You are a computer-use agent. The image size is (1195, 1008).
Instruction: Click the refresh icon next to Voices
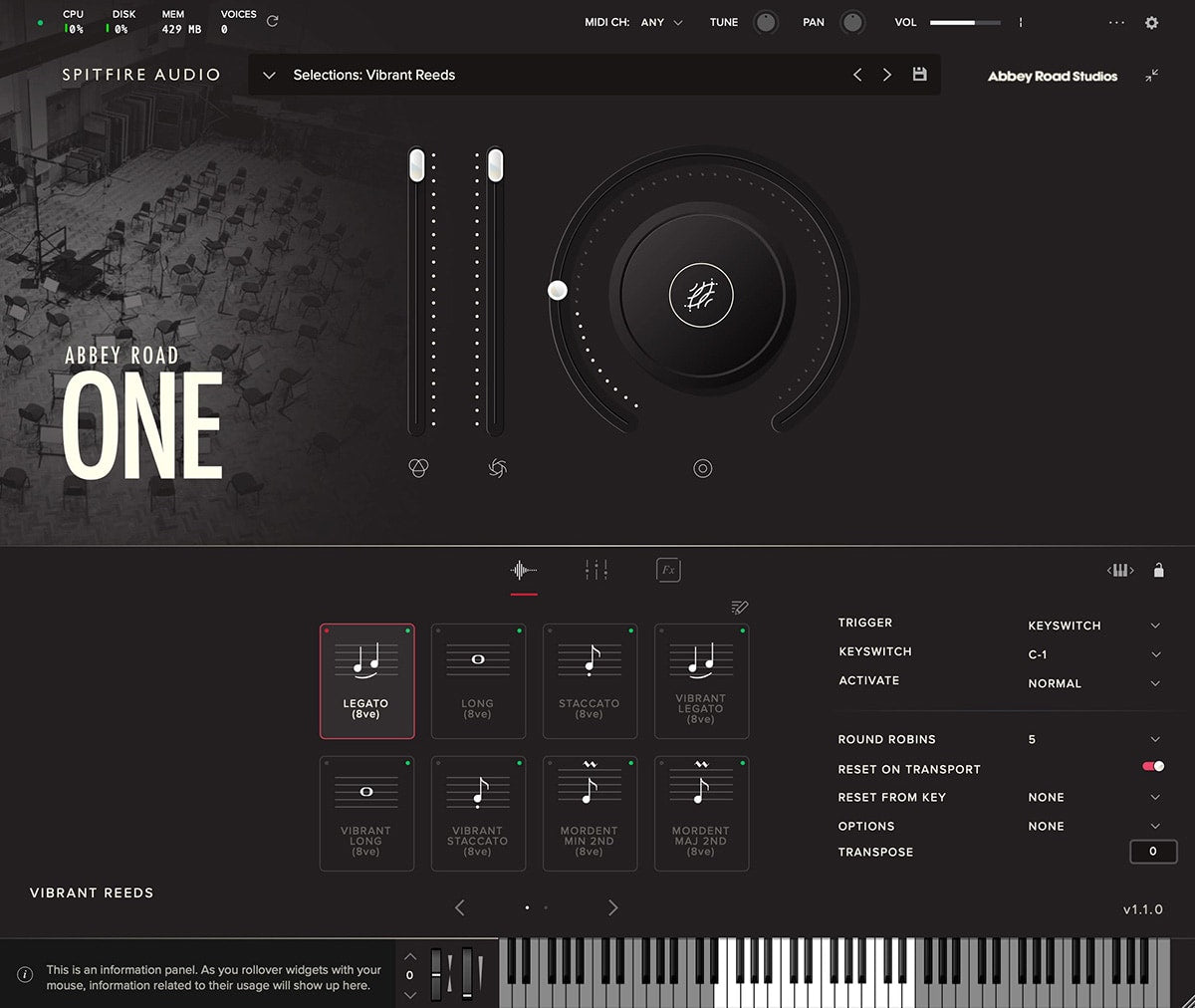[272, 21]
